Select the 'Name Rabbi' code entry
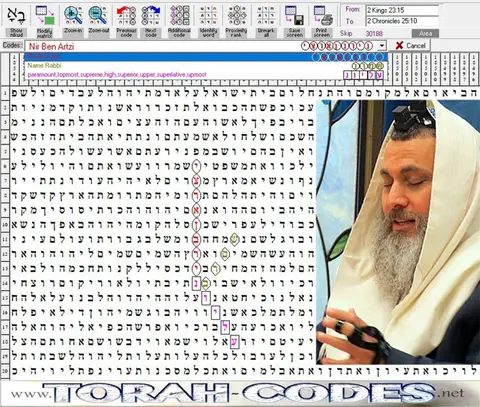Viewport: 480px width, 407px height. click(206, 66)
